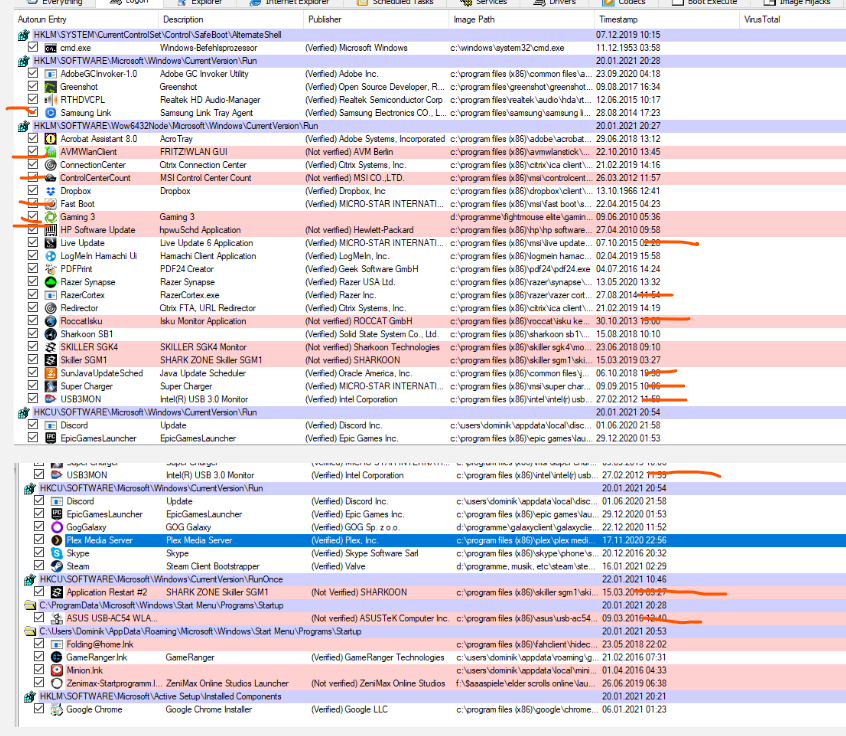The image size is (846, 736).
Task: Select the Samsung Link blue icon
Action: click(x=50, y=113)
